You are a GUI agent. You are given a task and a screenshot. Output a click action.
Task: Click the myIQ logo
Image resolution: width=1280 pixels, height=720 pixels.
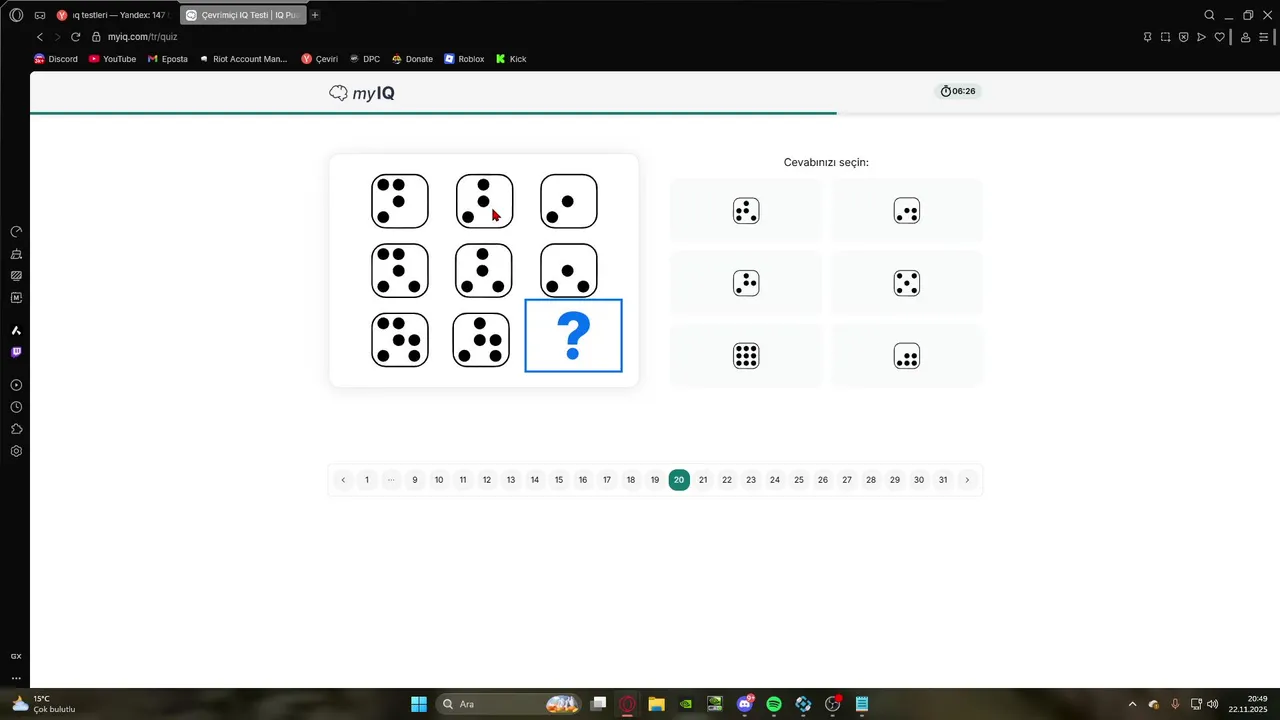tap(362, 93)
